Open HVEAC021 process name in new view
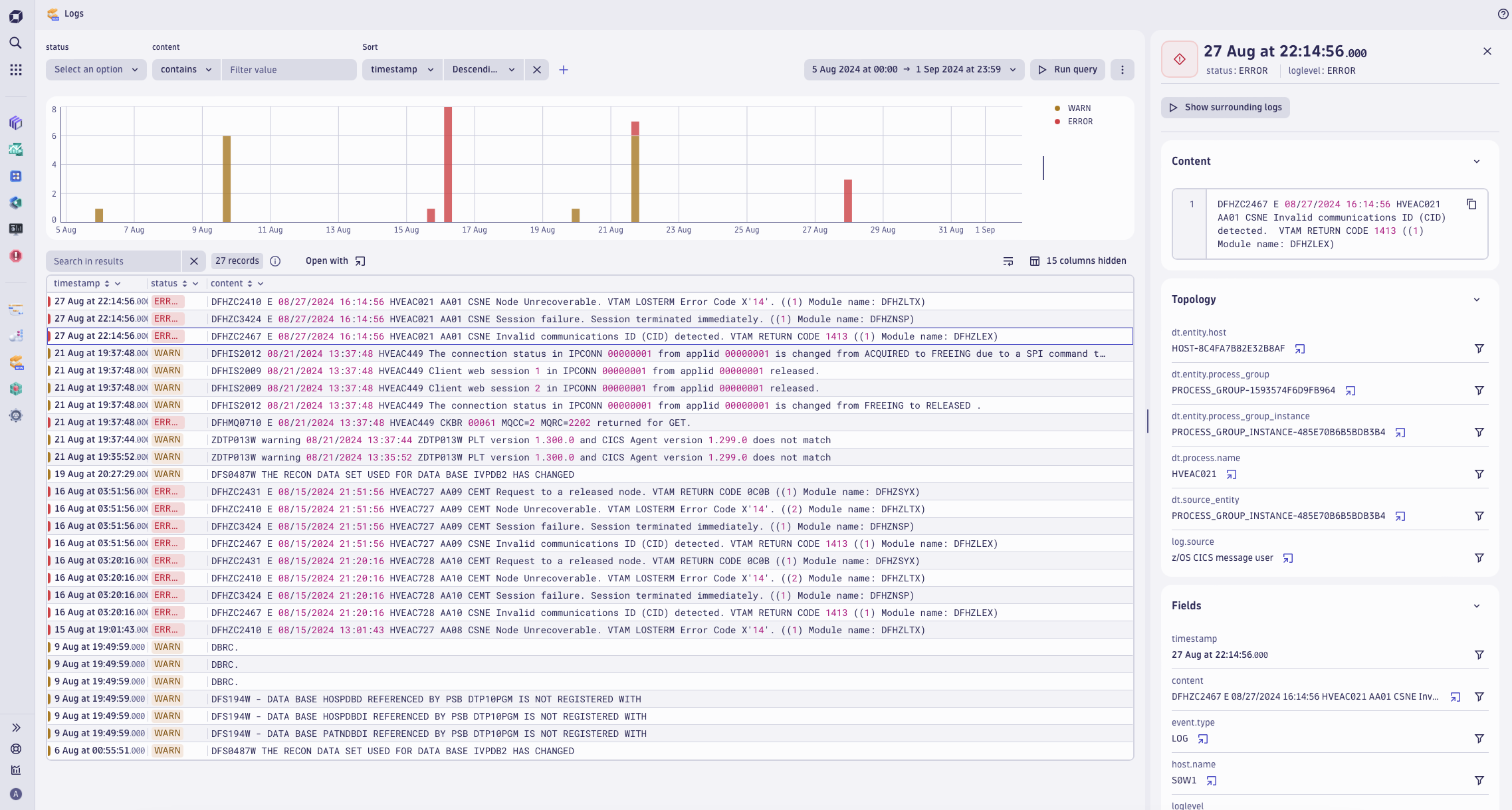The height and width of the screenshot is (810, 1512). pyautogui.click(x=1232, y=474)
